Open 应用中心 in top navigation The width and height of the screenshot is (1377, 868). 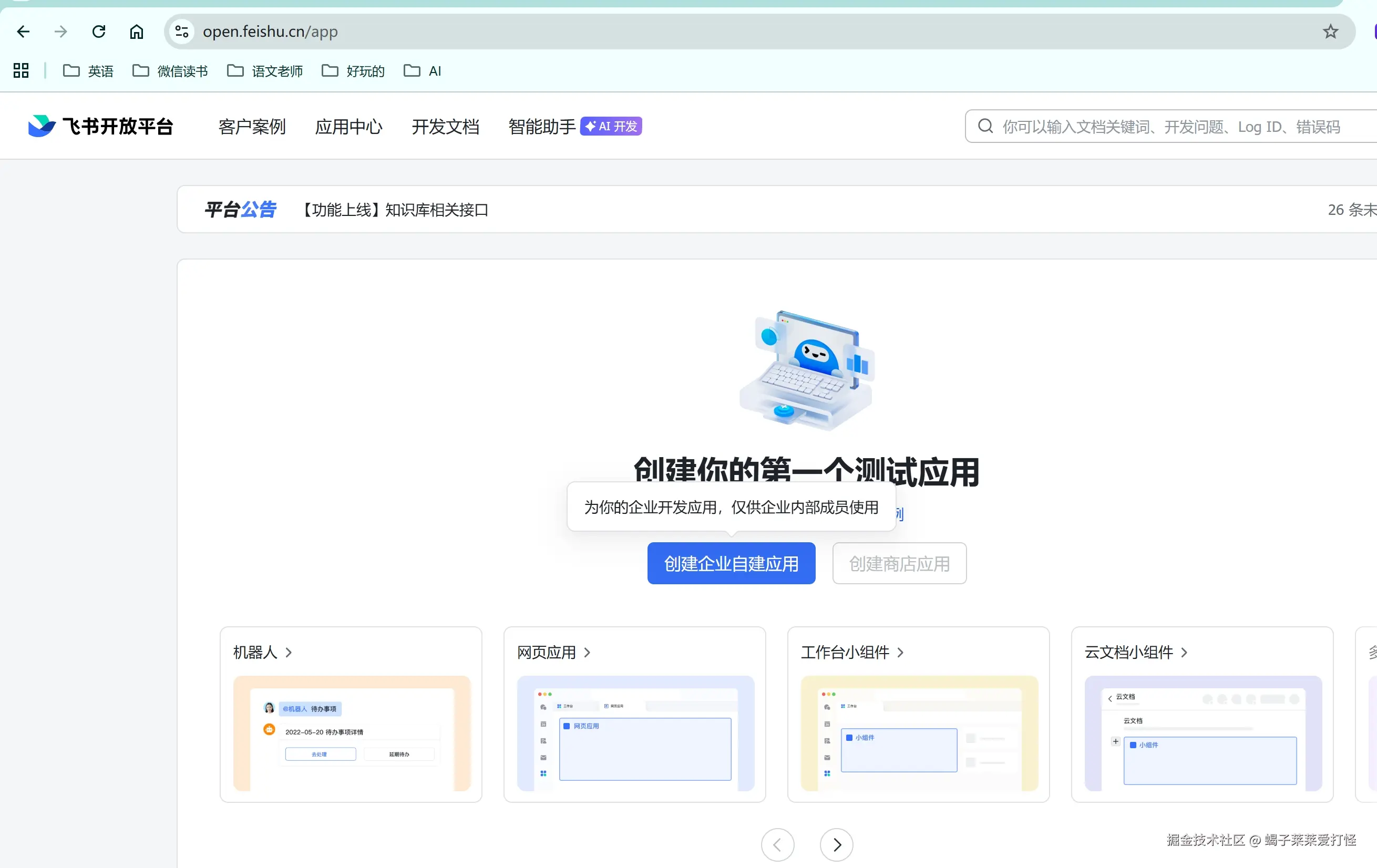(349, 127)
